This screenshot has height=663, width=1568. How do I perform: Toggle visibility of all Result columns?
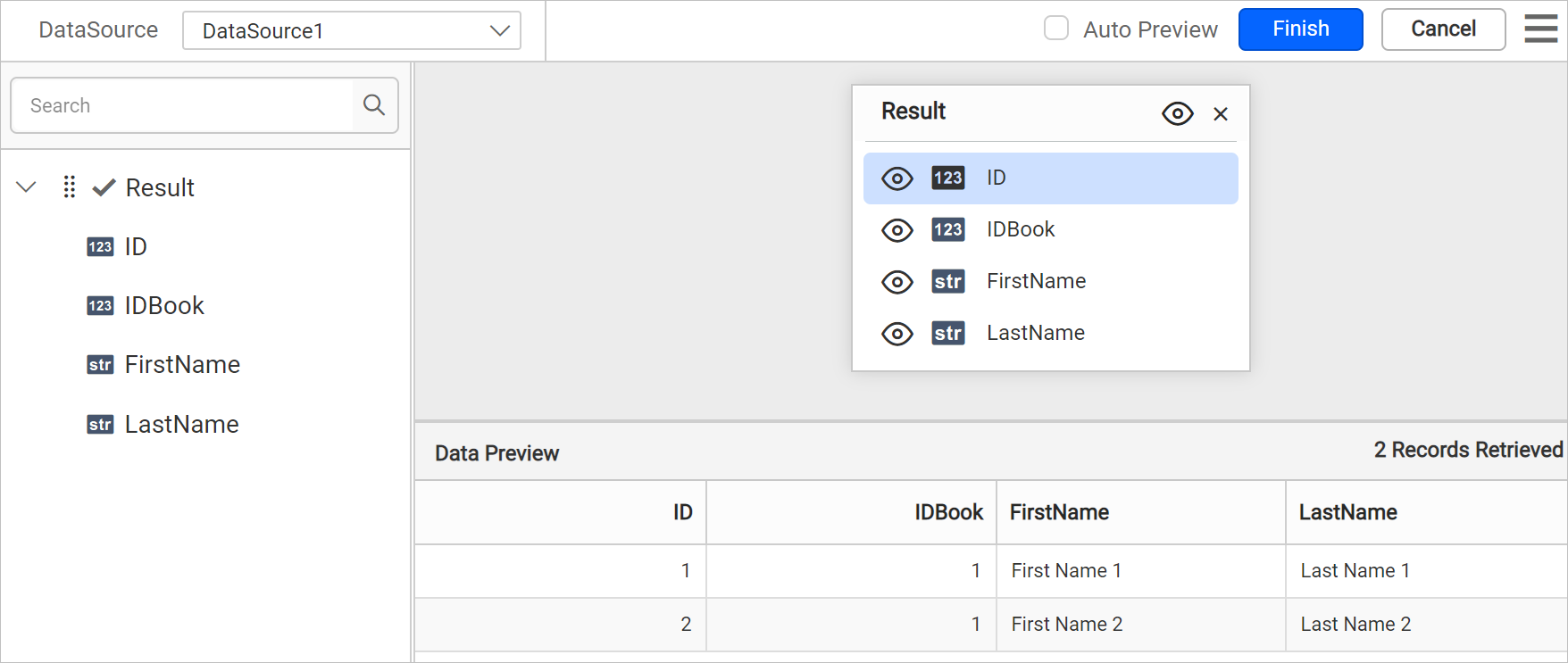coord(1178,113)
